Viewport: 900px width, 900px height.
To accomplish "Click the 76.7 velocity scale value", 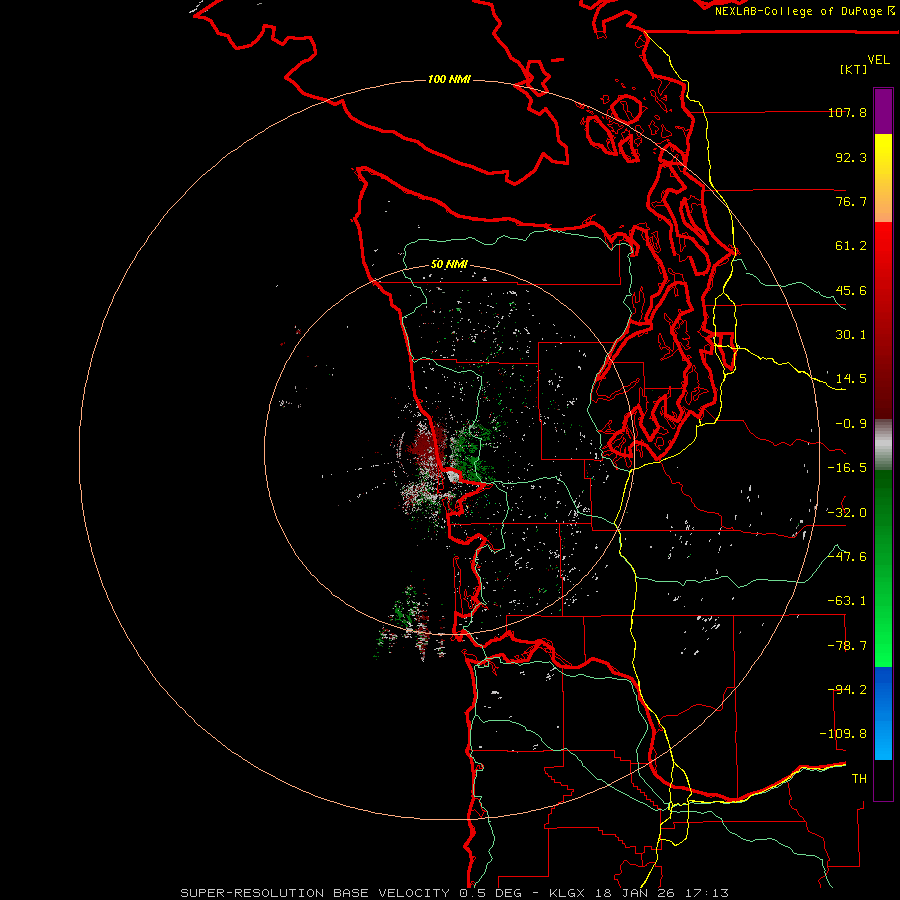I will [x=851, y=201].
